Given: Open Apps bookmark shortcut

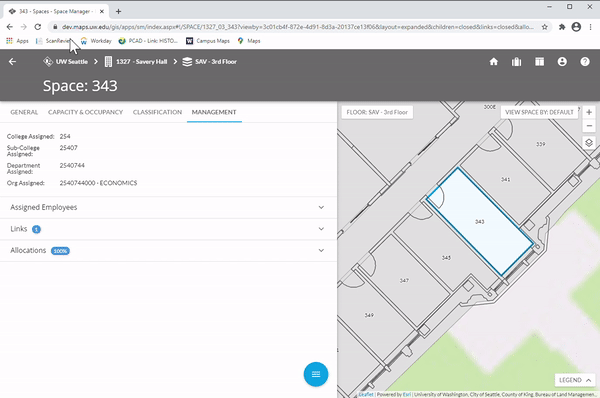Looking at the screenshot, I should click(x=17, y=41).
